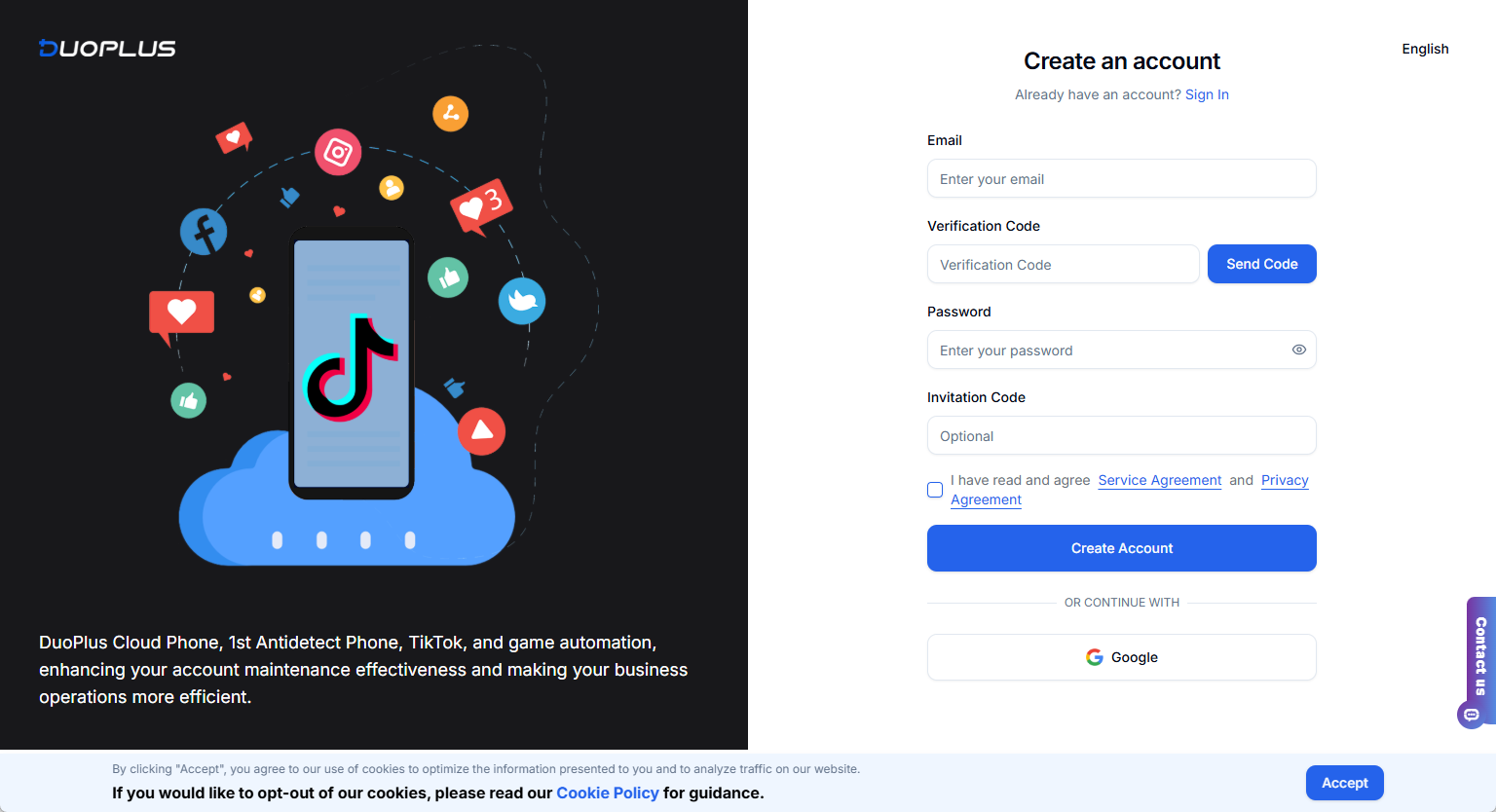Click the chat bubble icon under Contact us
The image size is (1496, 812).
click(1471, 715)
